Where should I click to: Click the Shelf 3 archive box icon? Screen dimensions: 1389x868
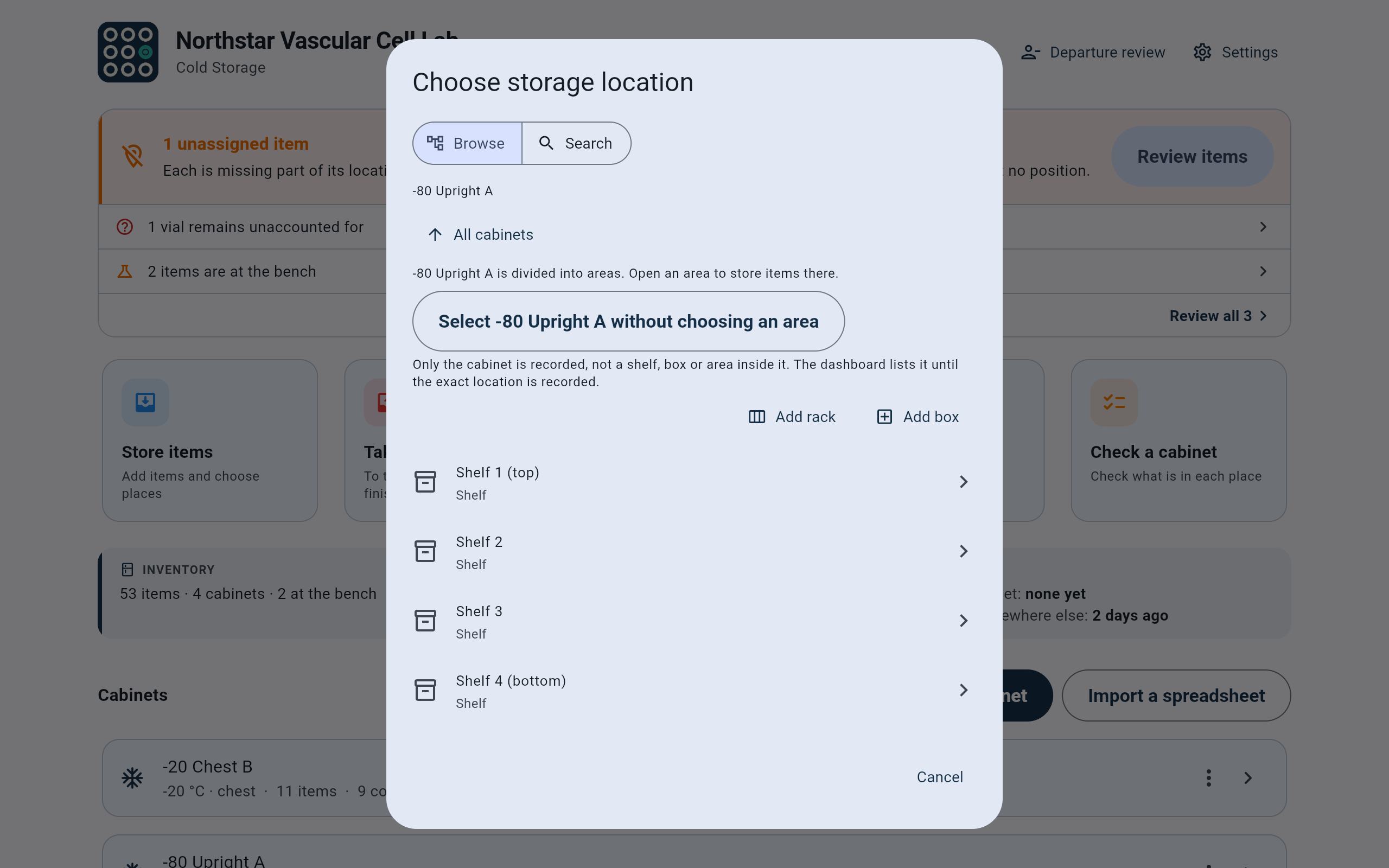pos(425,621)
